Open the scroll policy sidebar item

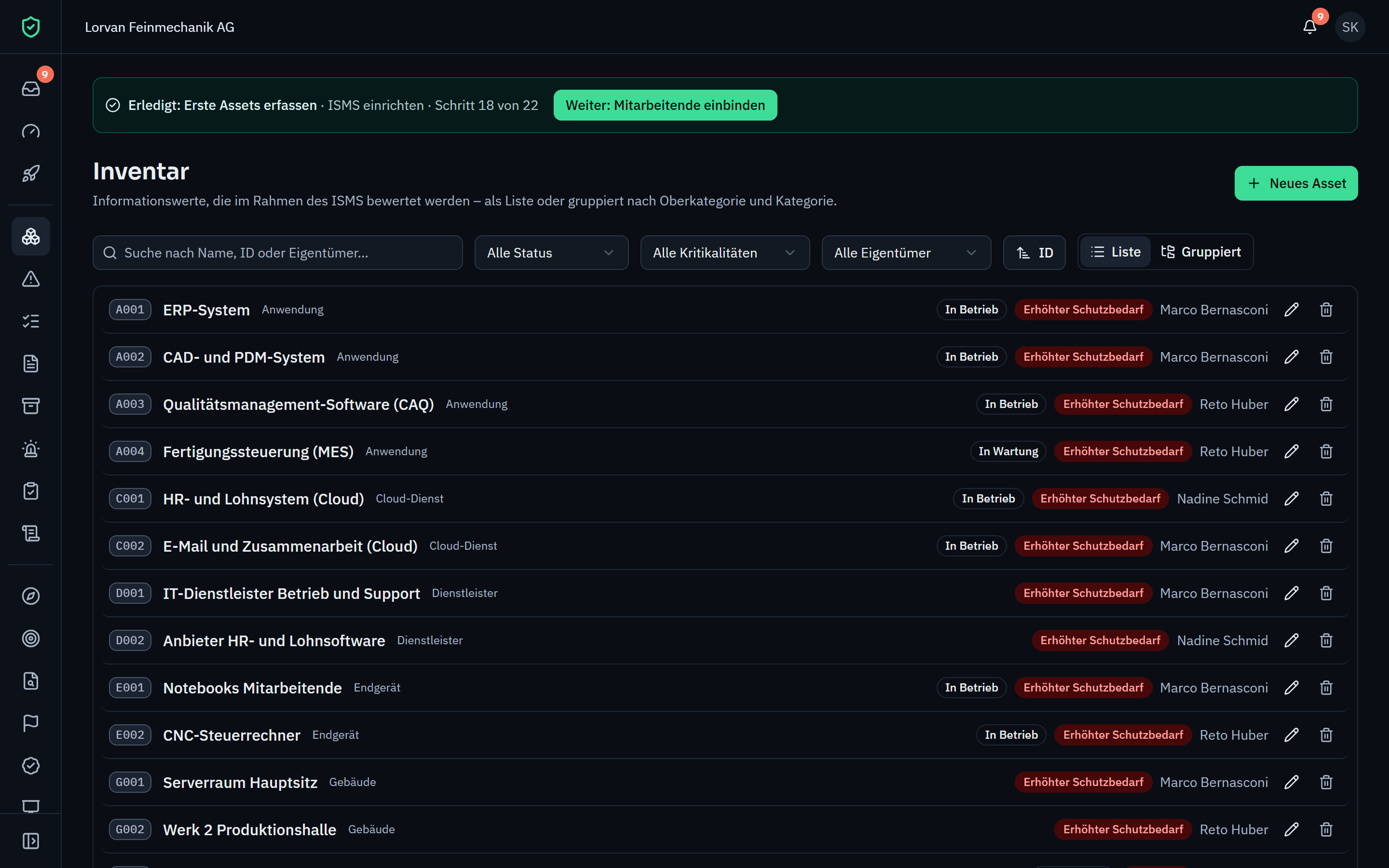(30, 534)
